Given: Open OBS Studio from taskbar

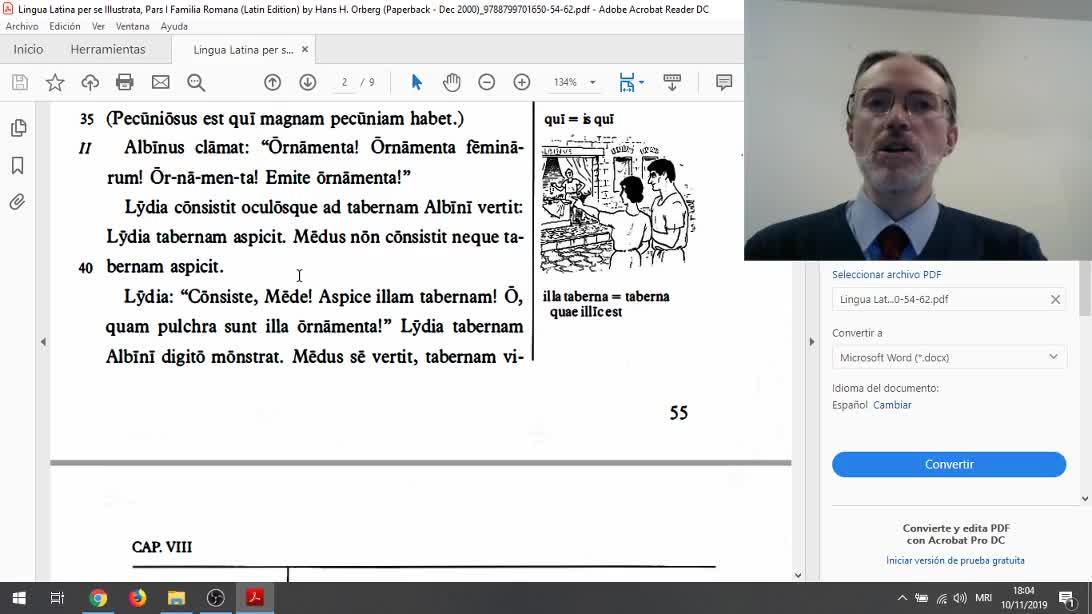Looking at the screenshot, I should 215,598.
